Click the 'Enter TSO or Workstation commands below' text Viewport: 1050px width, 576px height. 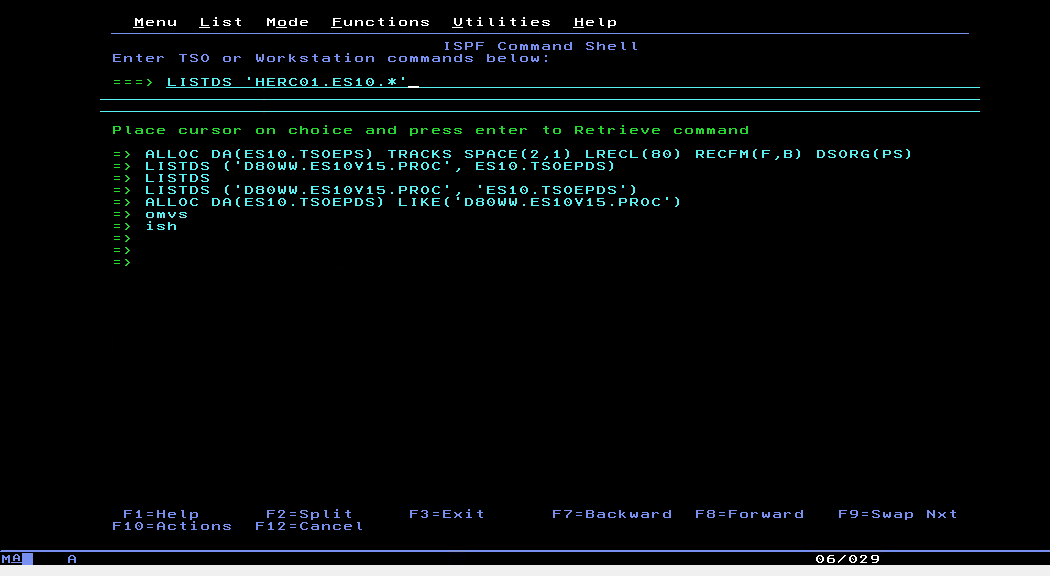(x=331, y=58)
